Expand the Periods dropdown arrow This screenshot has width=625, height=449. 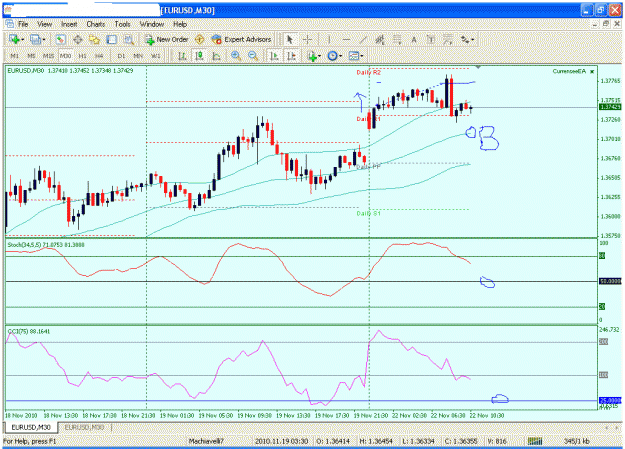pos(340,57)
